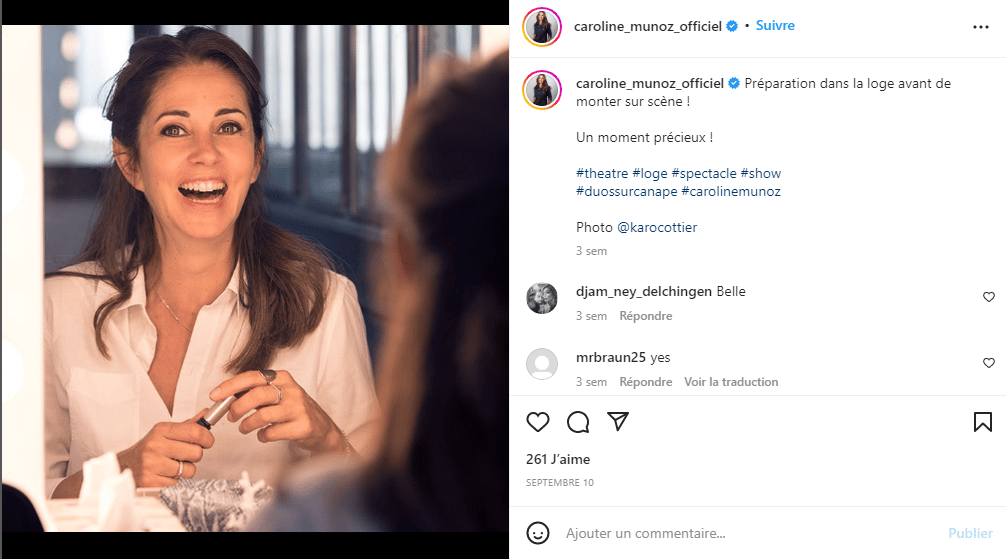Open the three-dots more options menu

pos(980,27)
